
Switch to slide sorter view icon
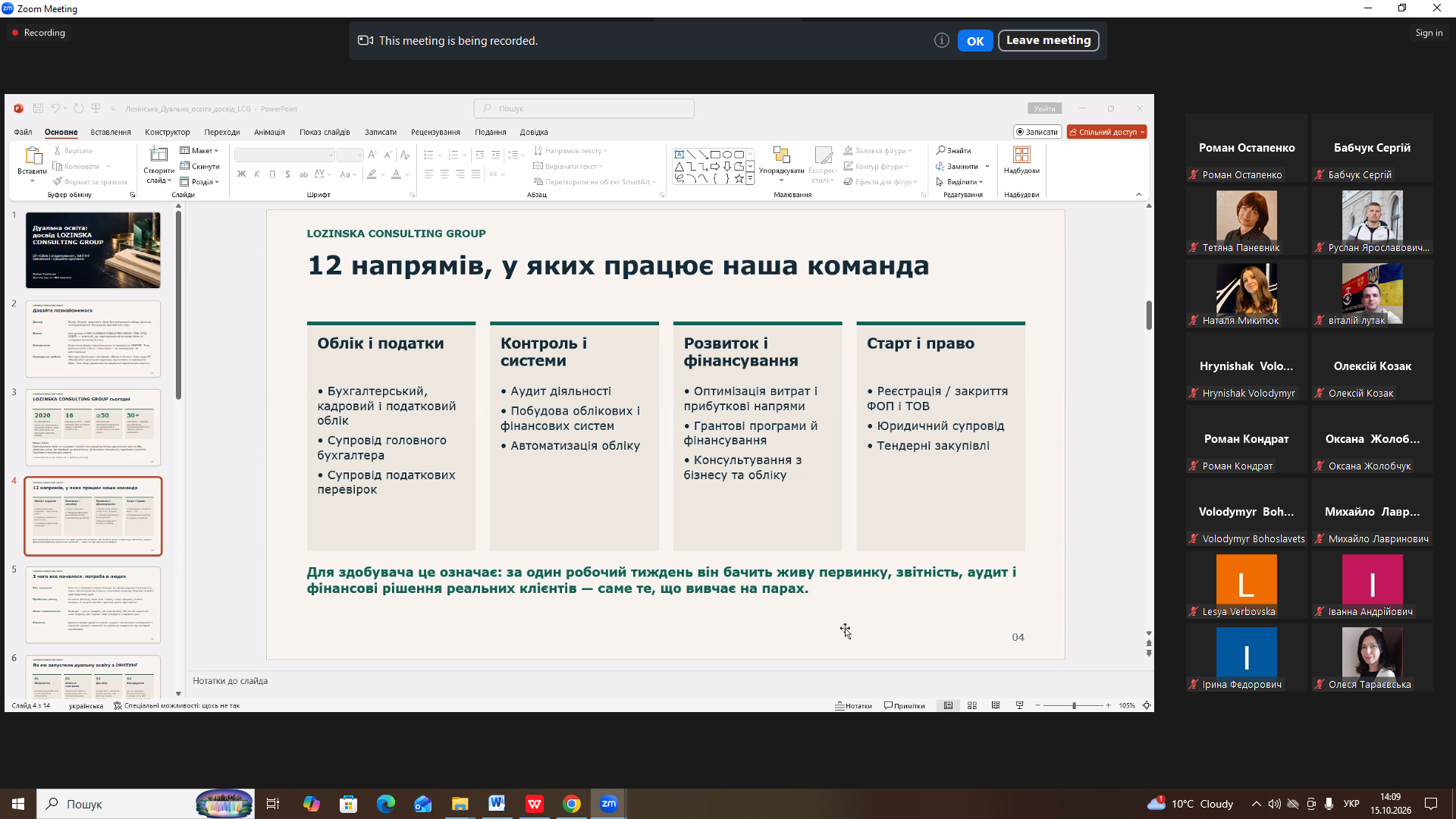coord(971,705)
